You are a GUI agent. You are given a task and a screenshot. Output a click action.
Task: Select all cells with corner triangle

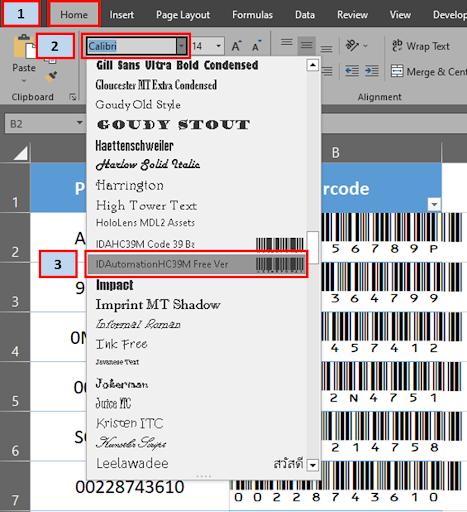pyautogui.click(x=20, y=153)
